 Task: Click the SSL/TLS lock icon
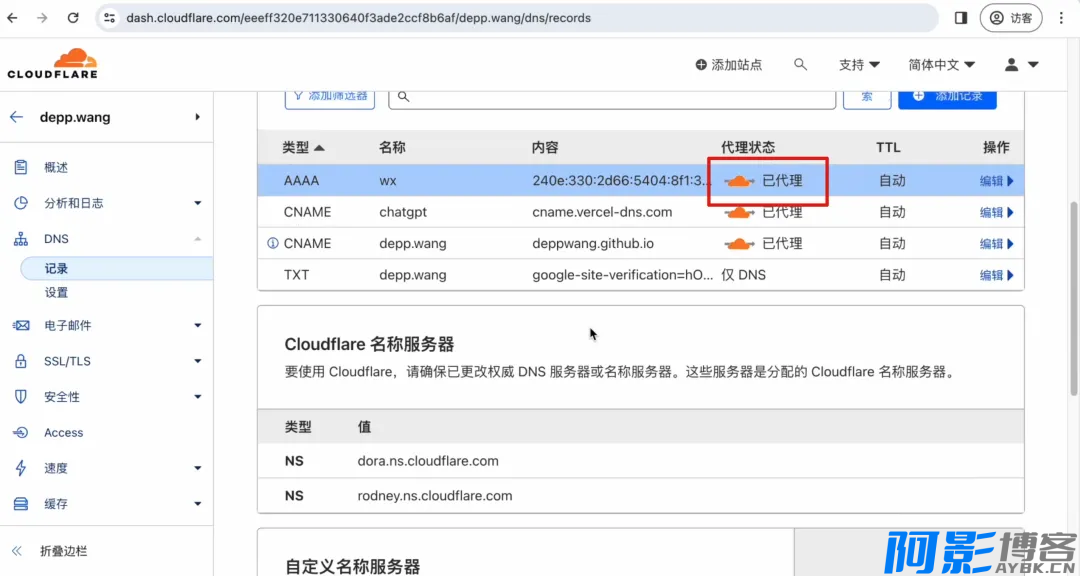coord(21,361)
